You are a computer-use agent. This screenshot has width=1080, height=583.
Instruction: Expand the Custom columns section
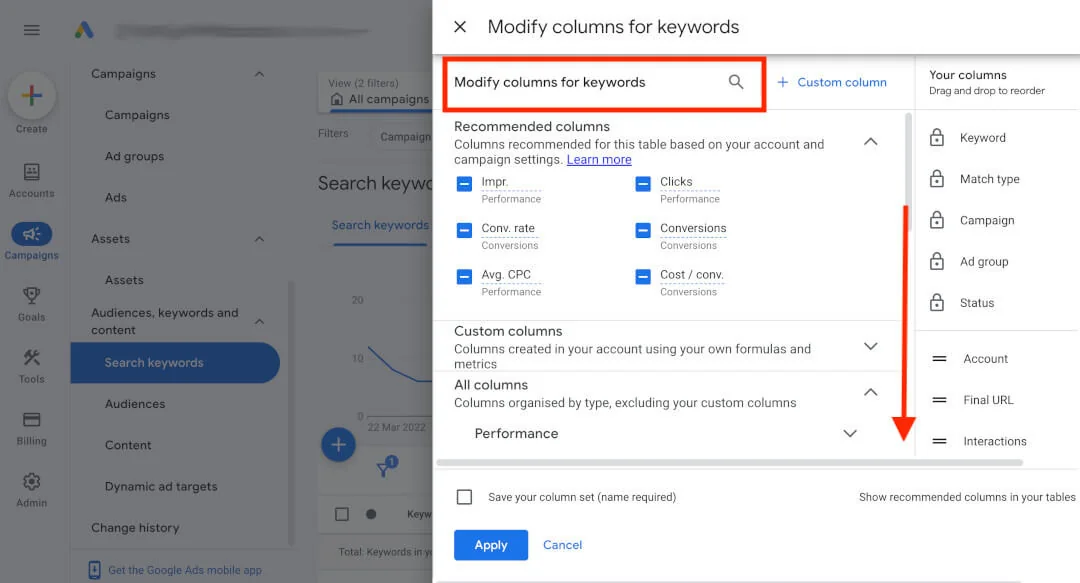click(871, 346)
